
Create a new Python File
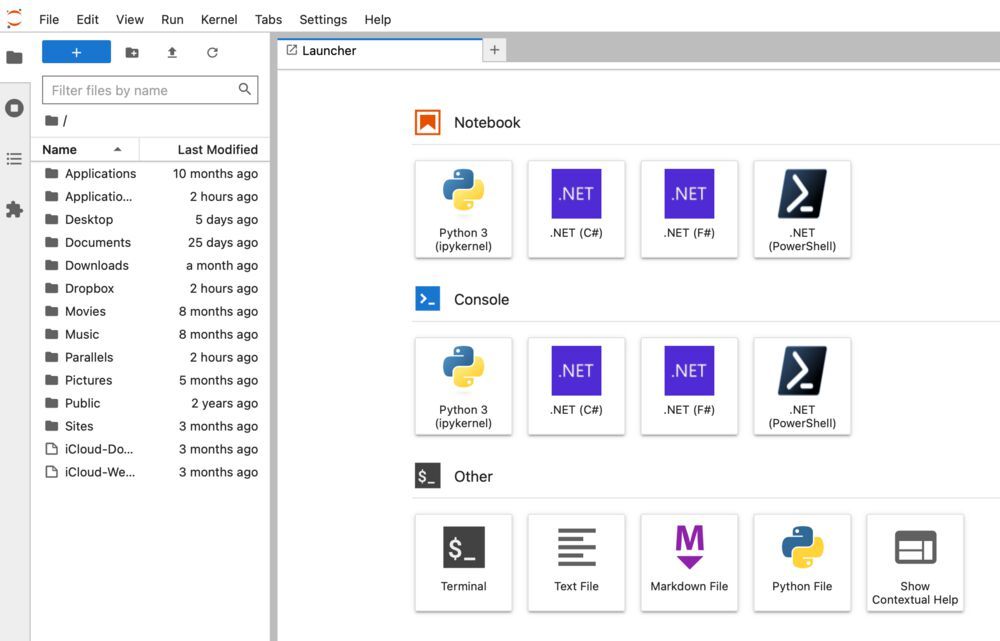[802, 562]
